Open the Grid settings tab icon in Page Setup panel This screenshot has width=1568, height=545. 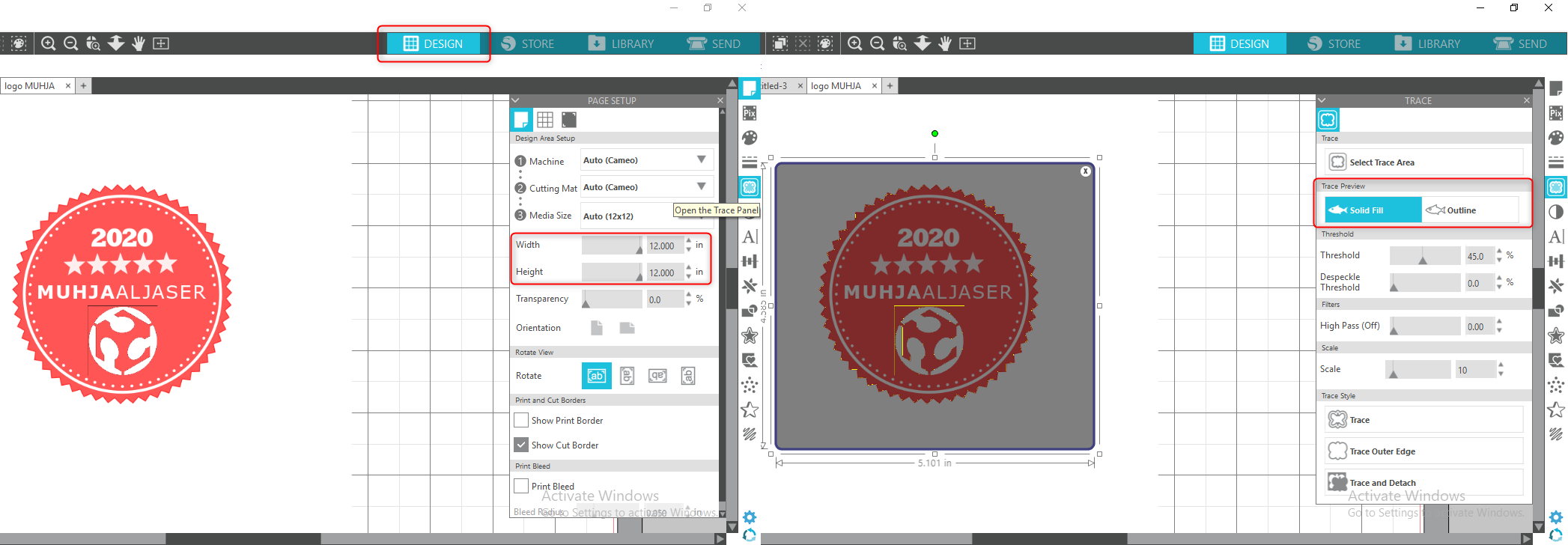(x=545, y=120)
